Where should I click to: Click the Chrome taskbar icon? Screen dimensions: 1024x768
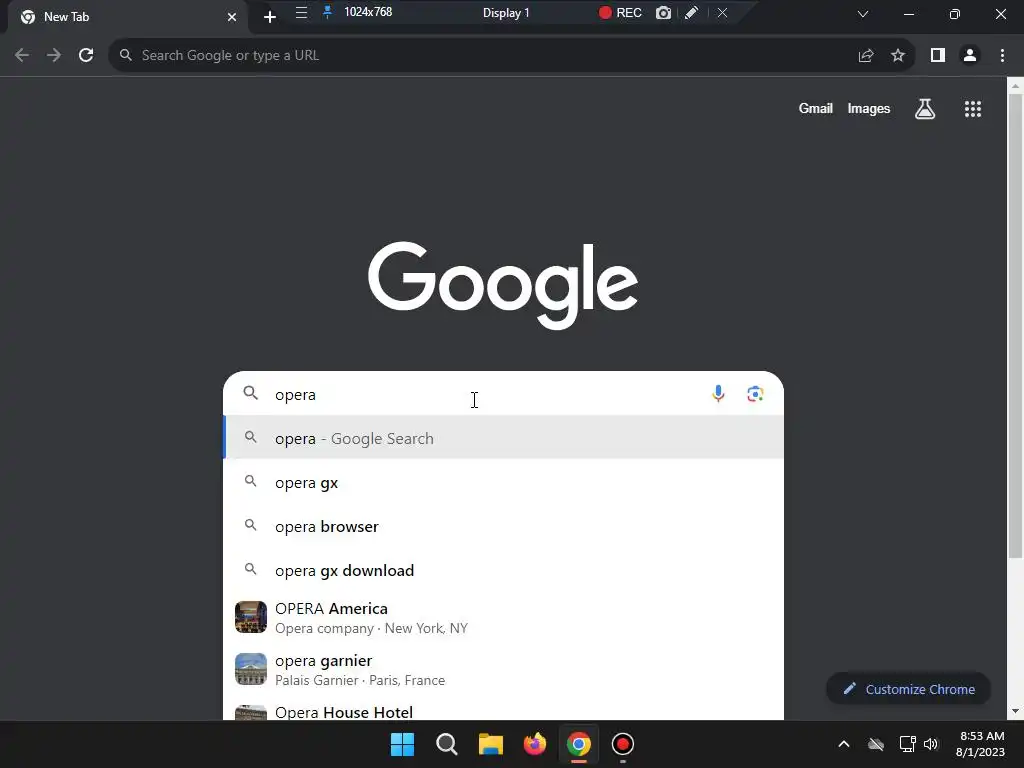[579, 744]
